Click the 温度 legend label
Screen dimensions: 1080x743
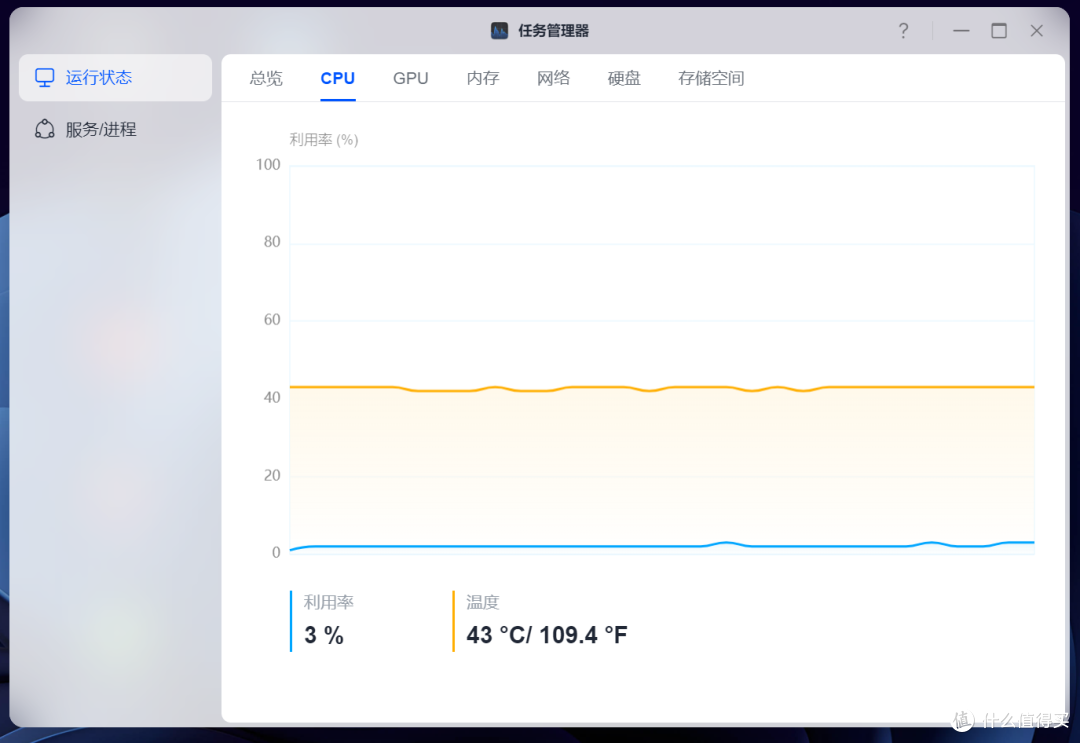(x=483, y=603)
